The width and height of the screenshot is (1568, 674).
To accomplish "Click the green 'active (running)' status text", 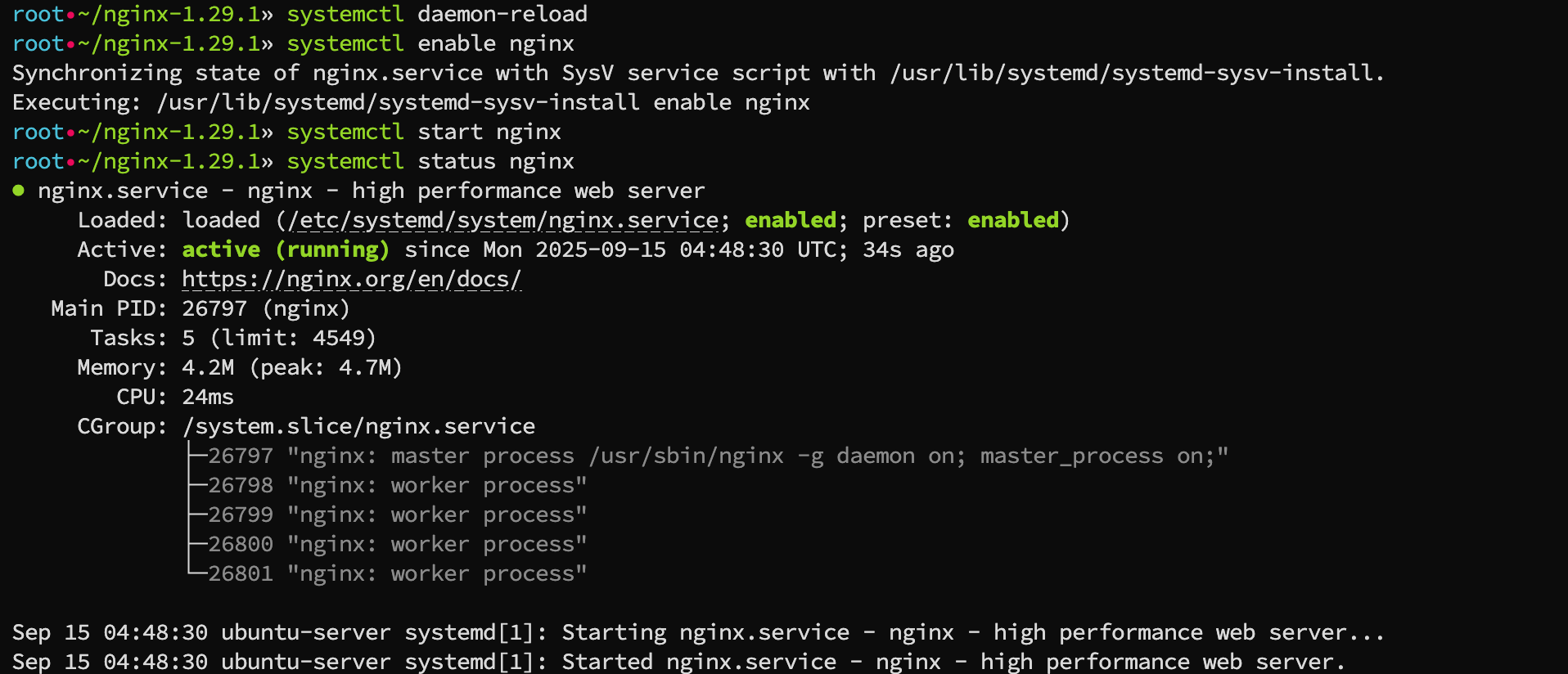I will pyautogui.click(x=285, y=249).
